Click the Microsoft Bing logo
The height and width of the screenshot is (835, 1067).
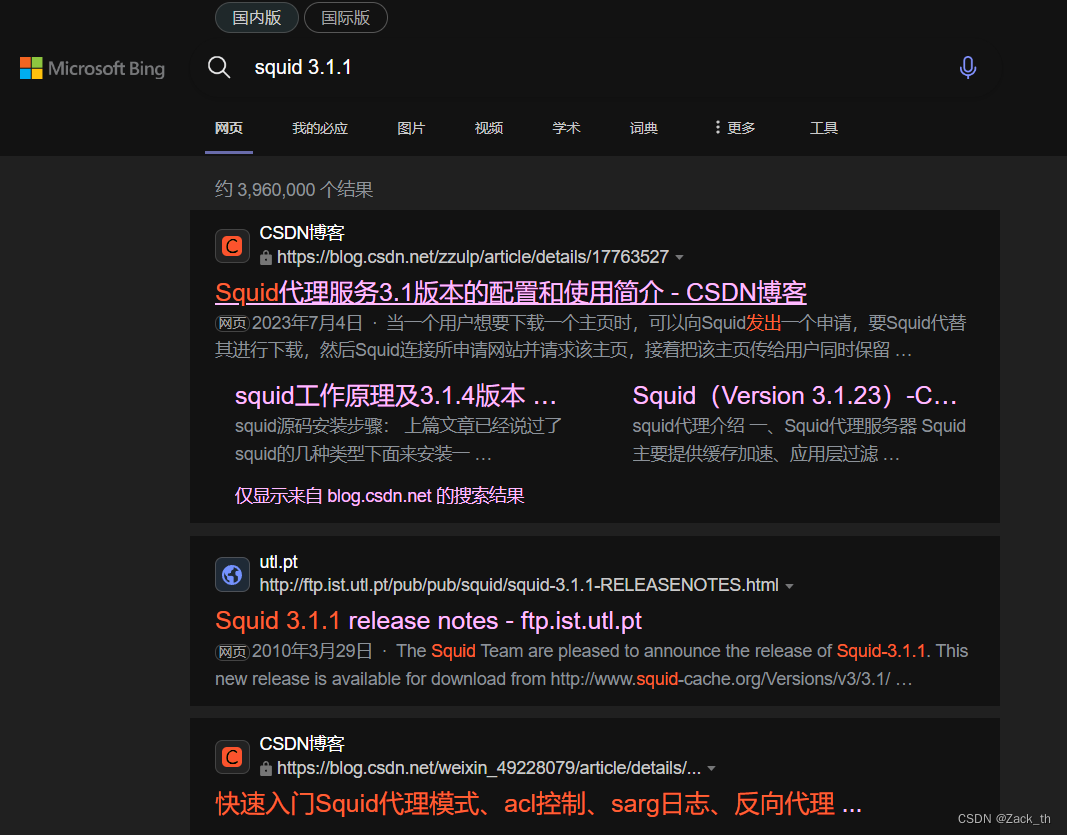[x=93, y=68]
